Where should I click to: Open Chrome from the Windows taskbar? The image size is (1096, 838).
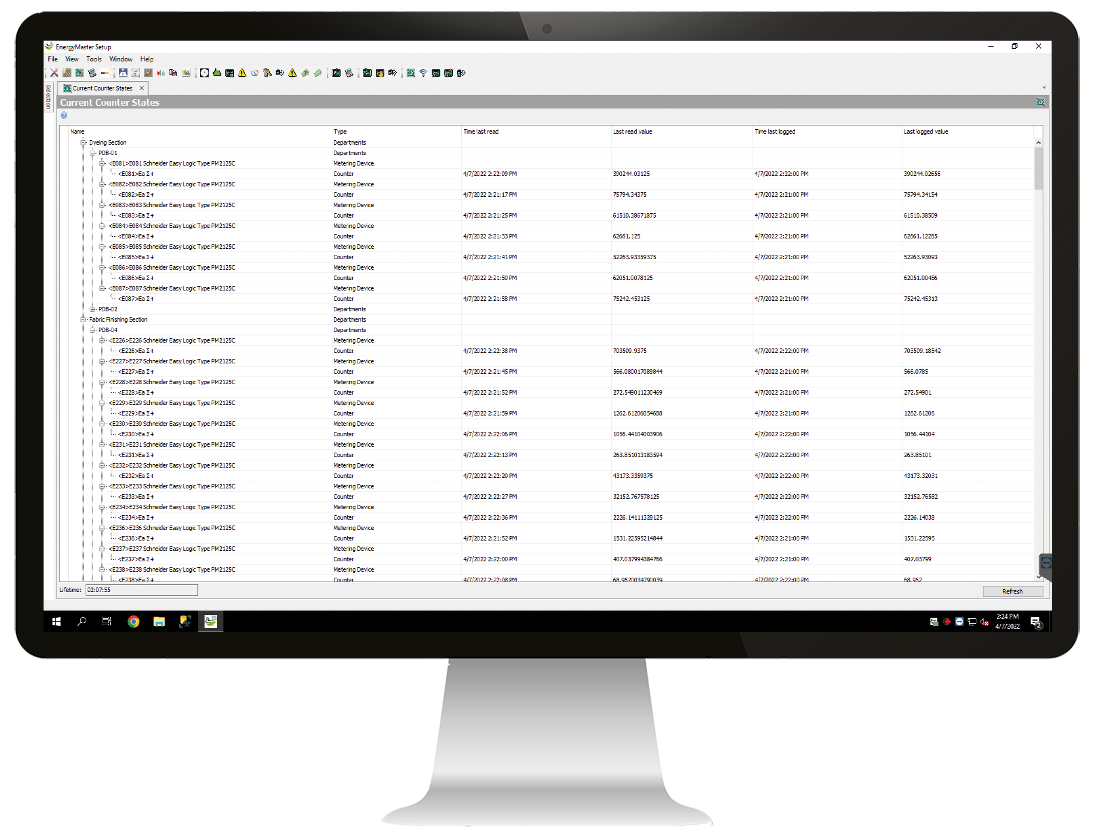point(133,622)
